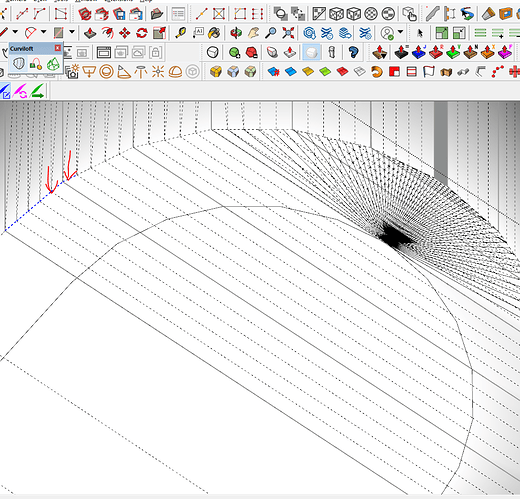Open the Rectangle shape tool dropdown arrow
Viewport: 520px width, 499px height.
(72, 32)
